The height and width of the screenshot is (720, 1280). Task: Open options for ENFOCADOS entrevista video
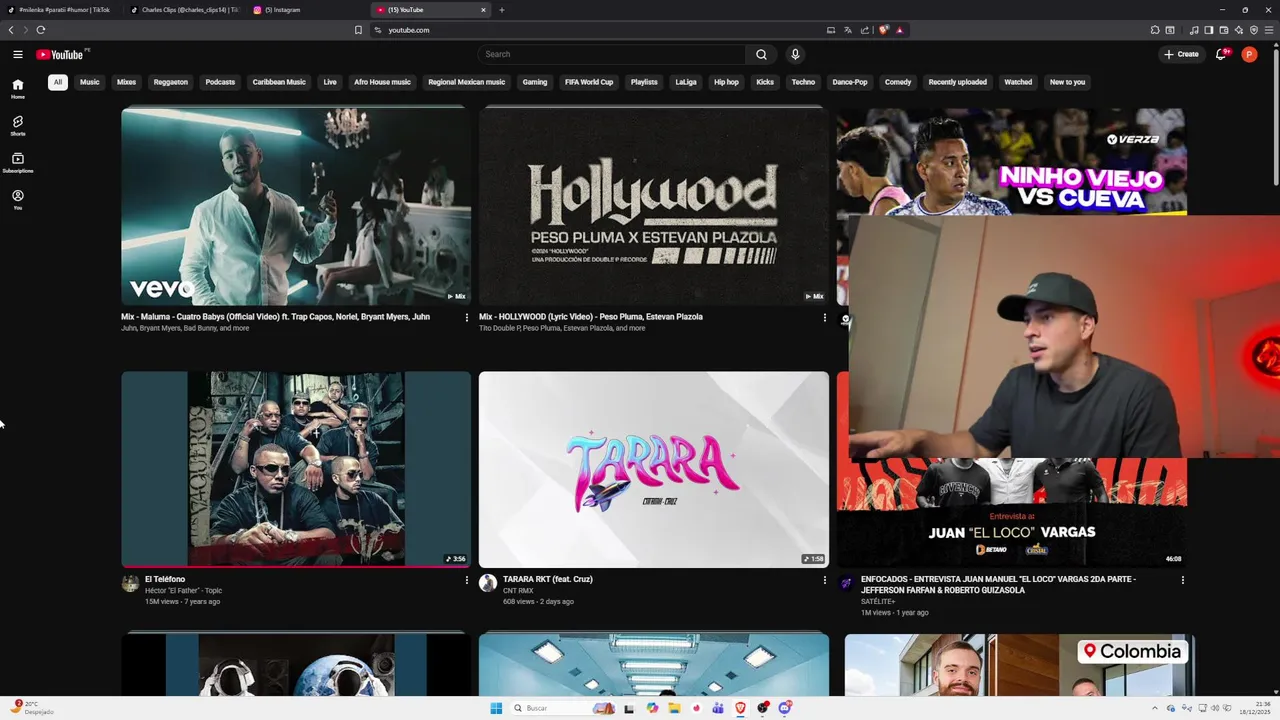pos(1182,580)
